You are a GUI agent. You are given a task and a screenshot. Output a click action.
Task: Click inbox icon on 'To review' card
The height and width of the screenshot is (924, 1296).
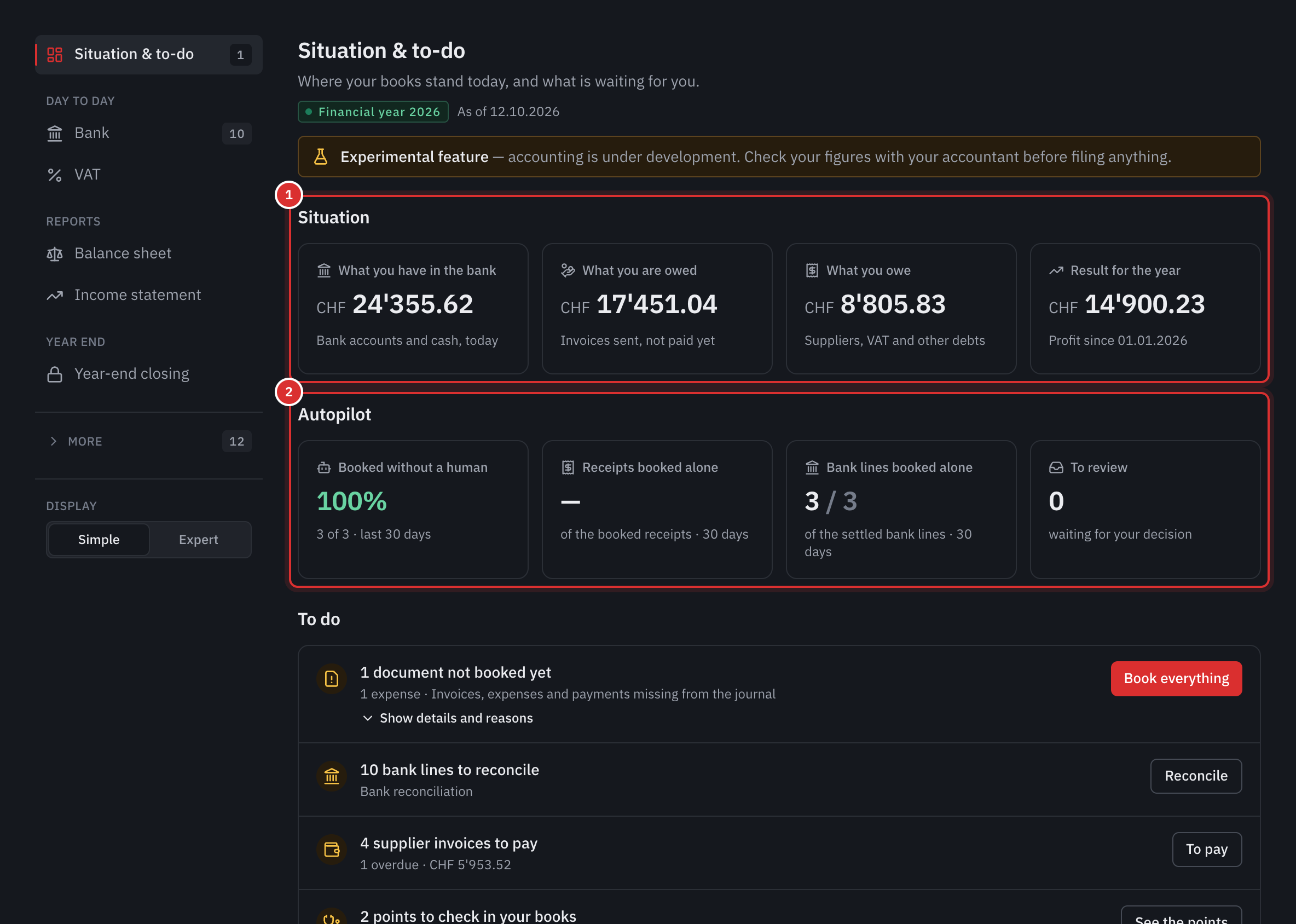(1056, 467)
